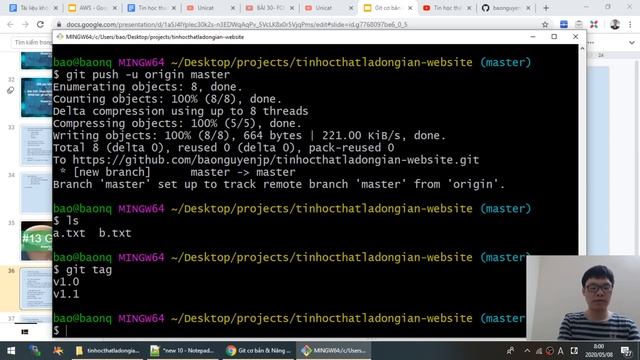Click the '$ git tag' command line

click(82, 270)
